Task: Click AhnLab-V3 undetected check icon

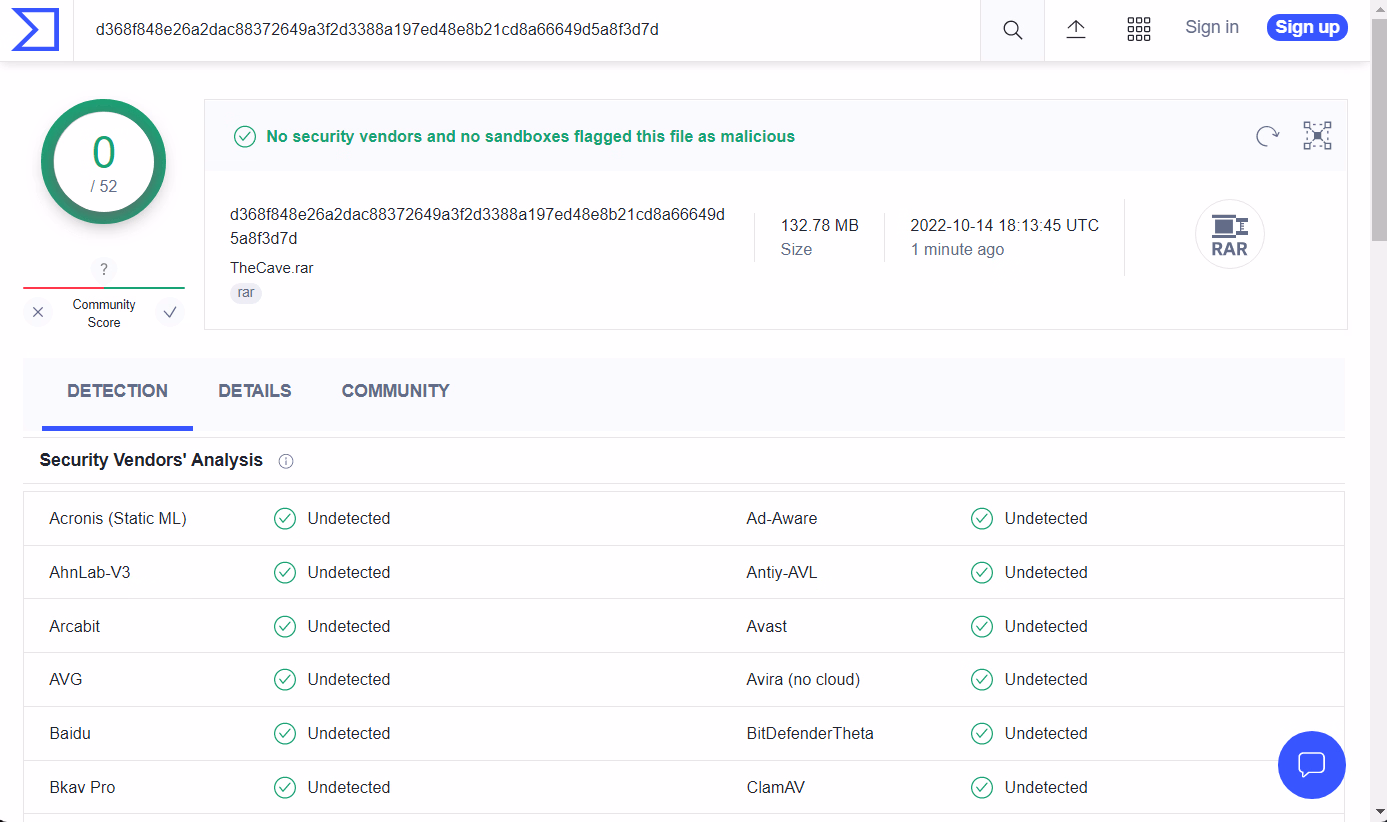Action: pos(285,572)
